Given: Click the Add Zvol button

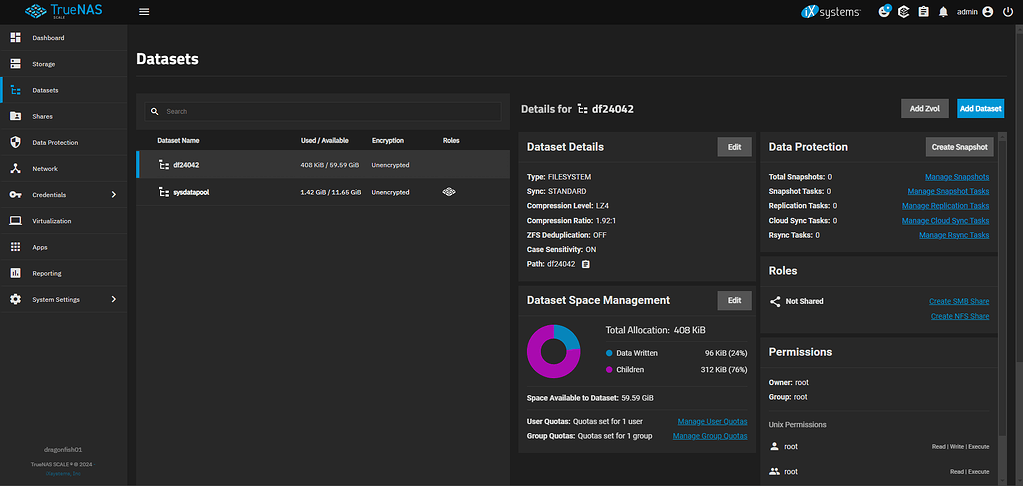Looking at the screenshot, I should tap(924, 108).
